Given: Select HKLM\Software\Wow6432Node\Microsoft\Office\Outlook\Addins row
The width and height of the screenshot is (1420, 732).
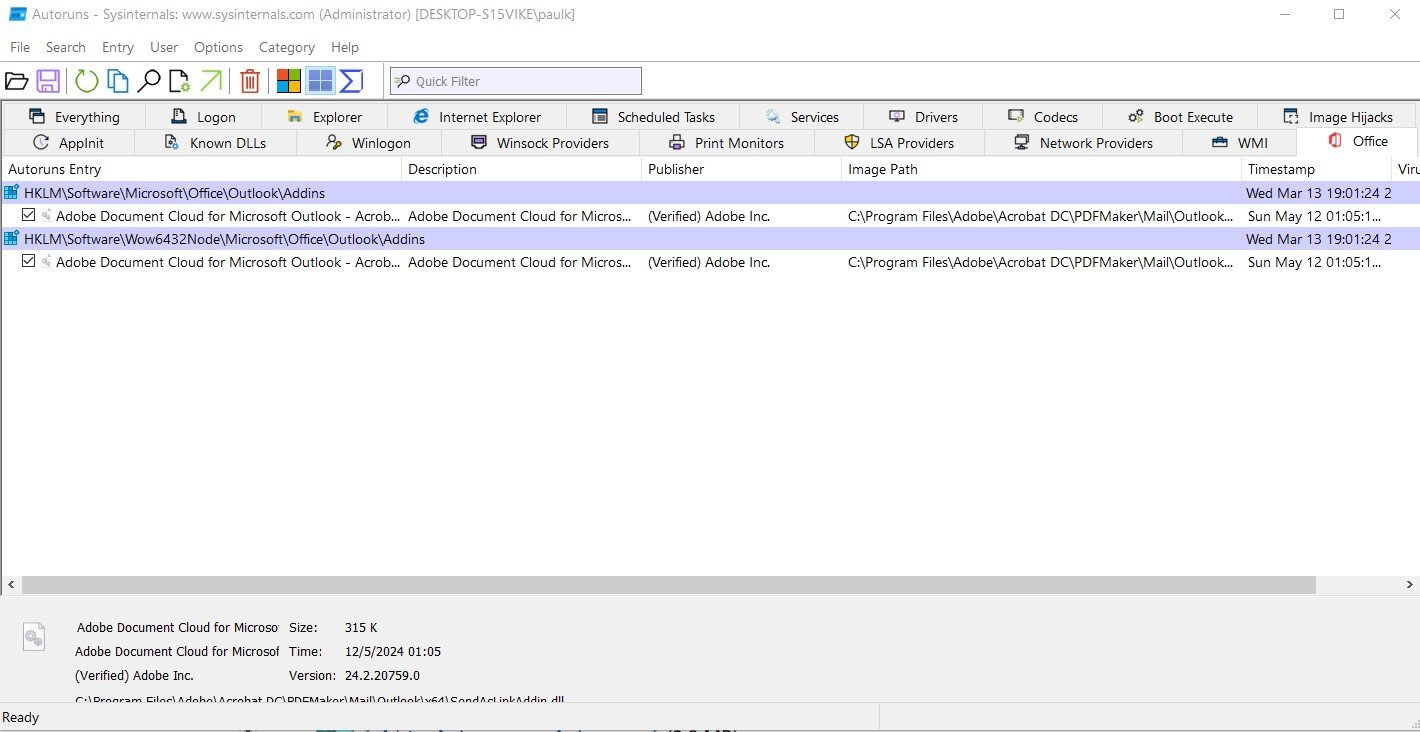Looking at the screenshot, I should pos(710,239).
